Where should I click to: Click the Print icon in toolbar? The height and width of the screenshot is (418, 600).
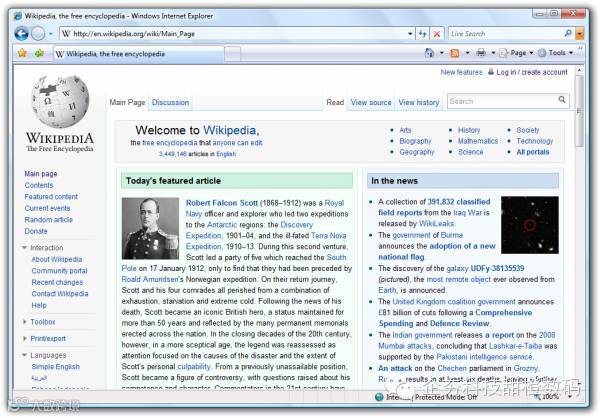coord(481,53)
